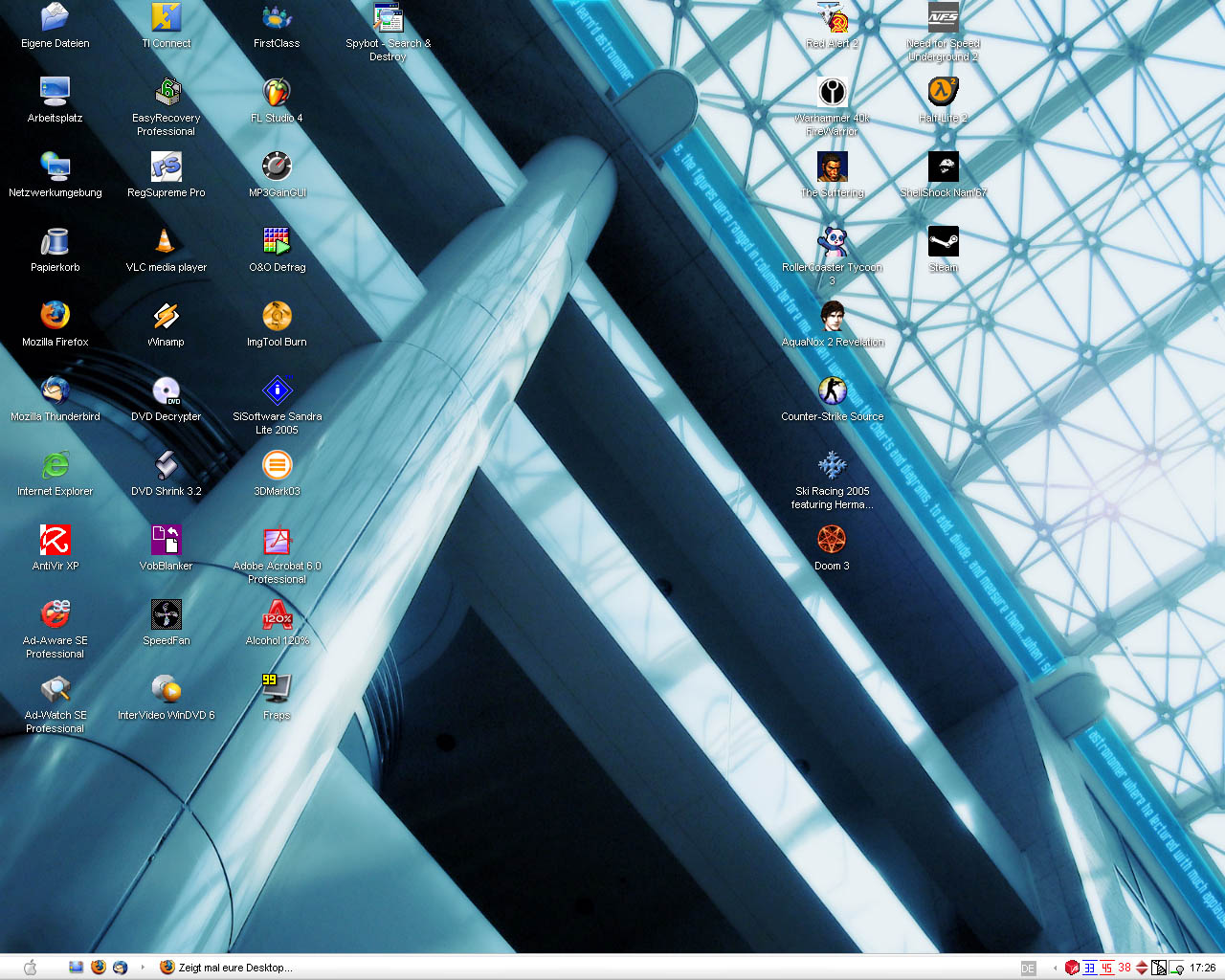This screenshot has width=1225, height=980.
Task: Click the red 45 temperature tray reading
Action: [1107, 968]
